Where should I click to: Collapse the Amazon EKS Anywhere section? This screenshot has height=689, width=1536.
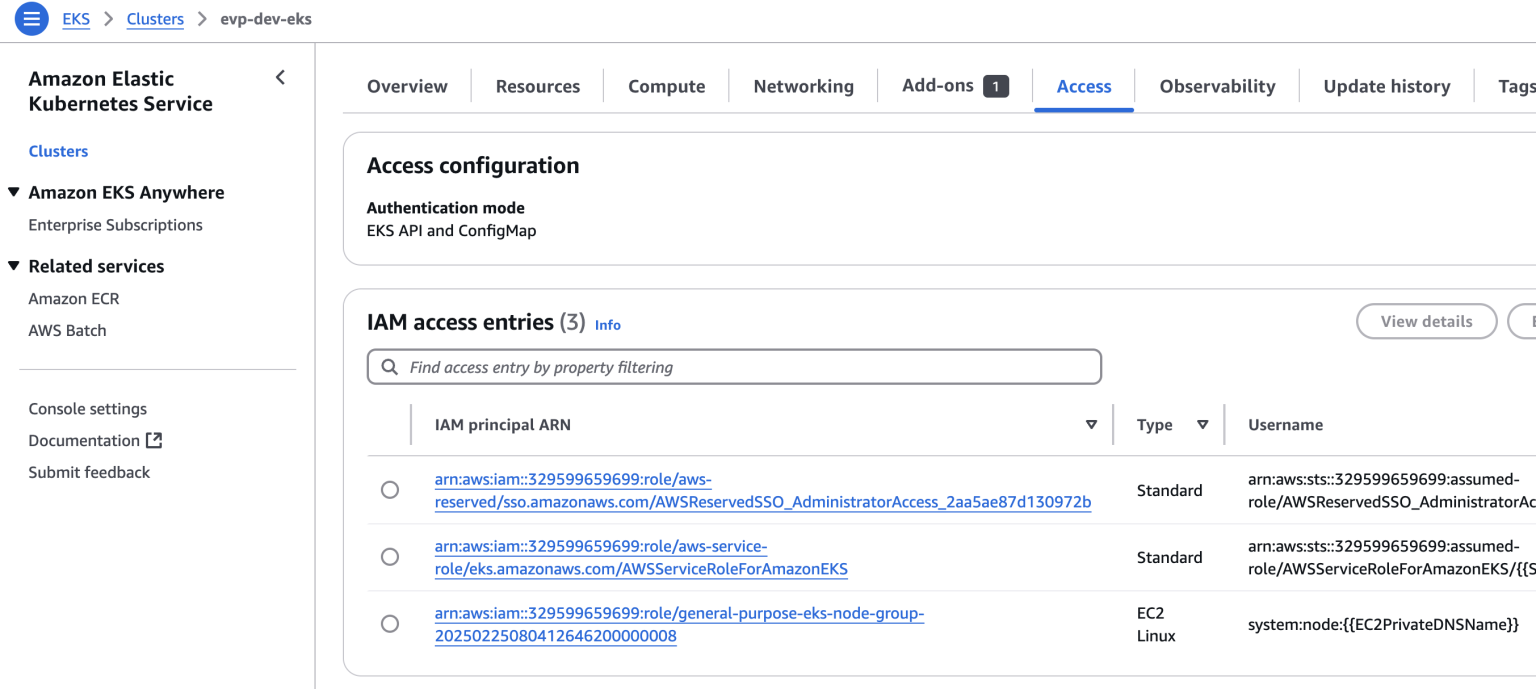pos(14,192)
